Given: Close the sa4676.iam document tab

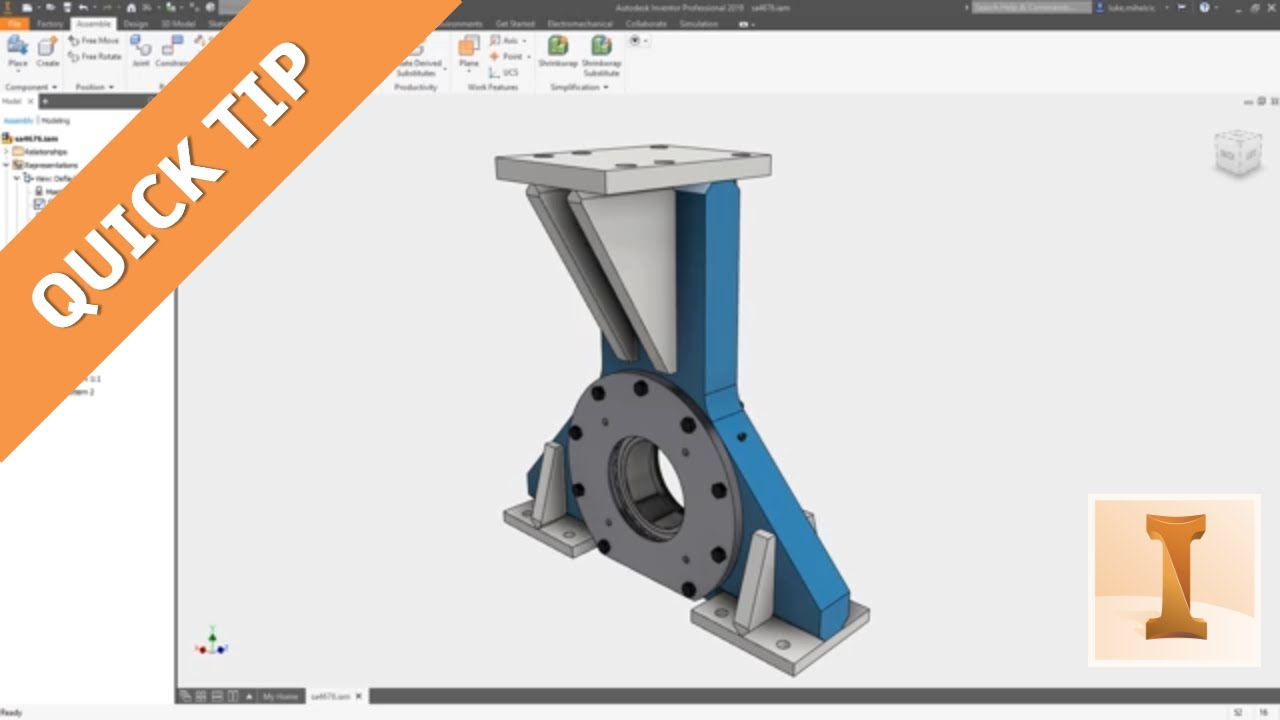Looking at the screenshot, I should point(359,696).
